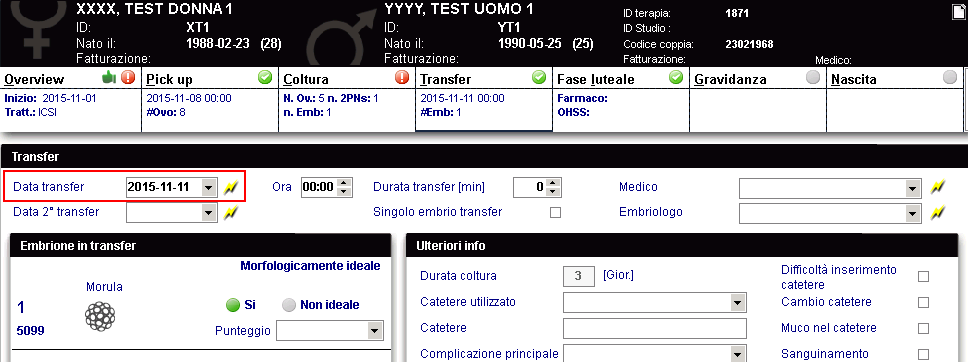This screenshot has height=362, width=968.
Task: Tick the Muco nel catetere checkbox
Action: coord(924,329)
